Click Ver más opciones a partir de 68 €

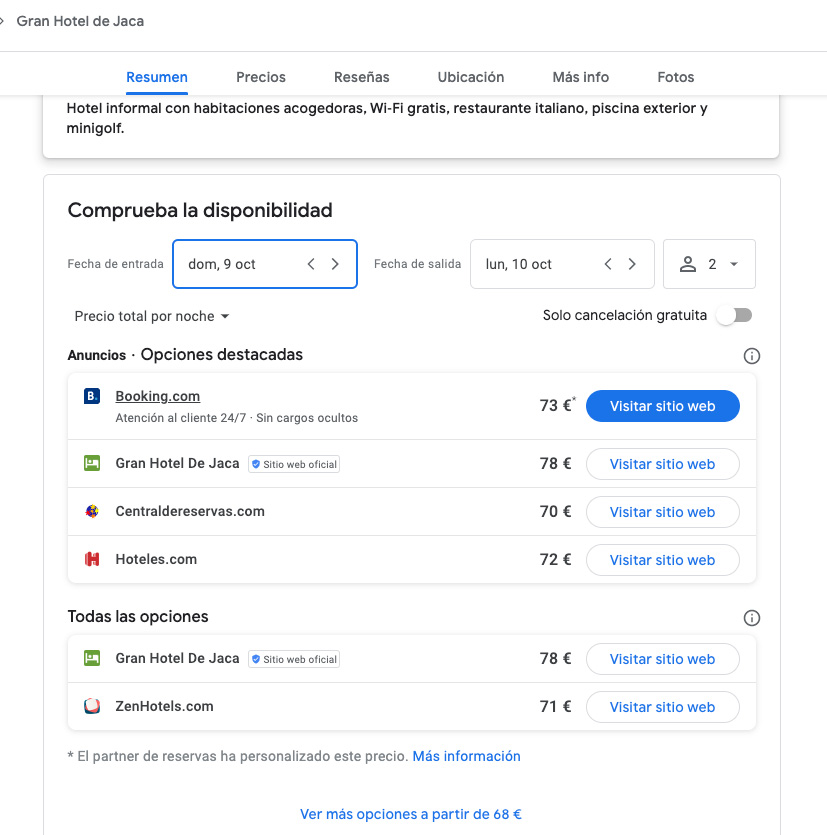pyautogui.click(x=411, y=814)
